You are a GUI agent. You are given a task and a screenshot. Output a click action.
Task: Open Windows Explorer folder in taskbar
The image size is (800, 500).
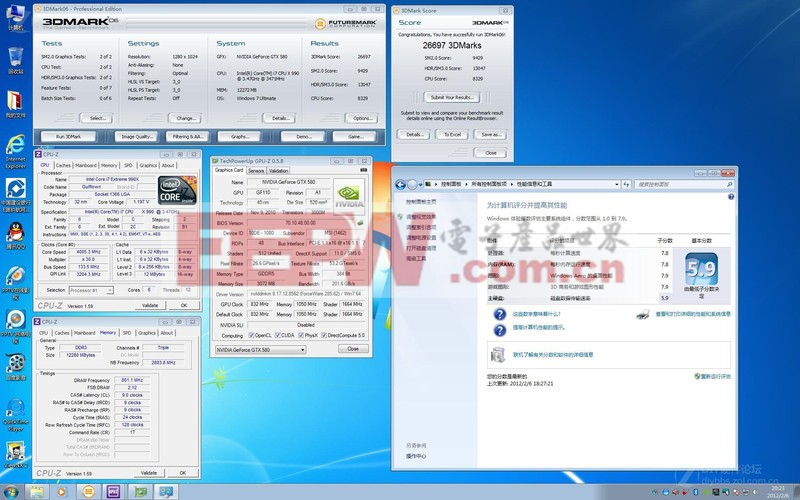(37, 492)
